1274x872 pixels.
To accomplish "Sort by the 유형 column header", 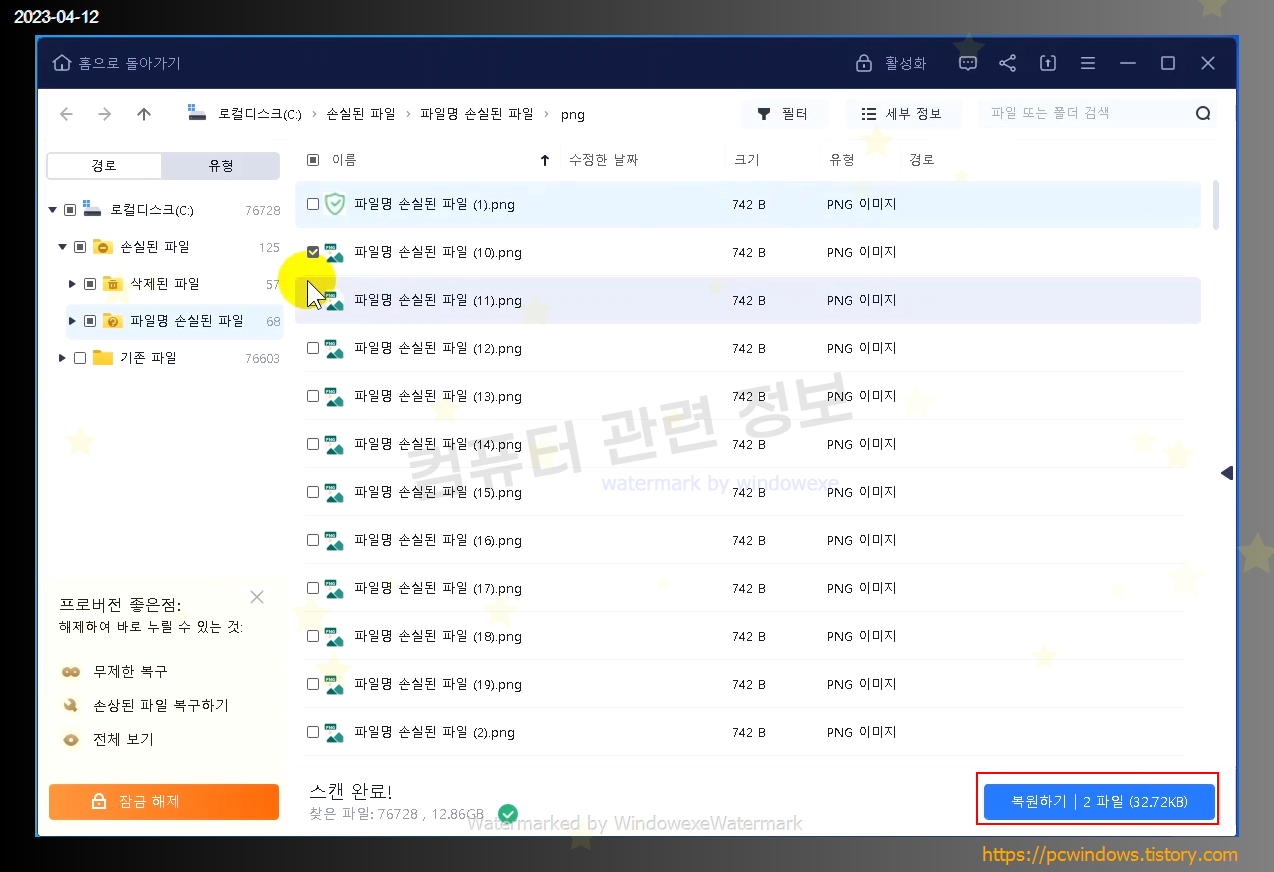I will [842, 160].
